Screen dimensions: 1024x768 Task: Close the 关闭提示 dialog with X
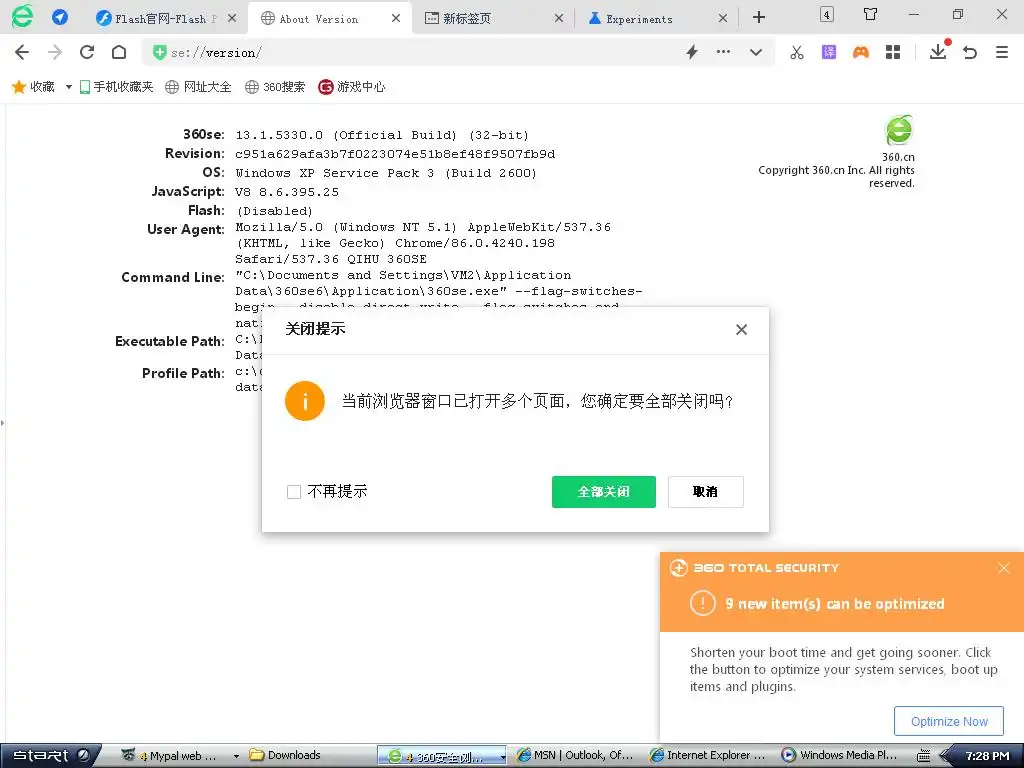(741, 330)
